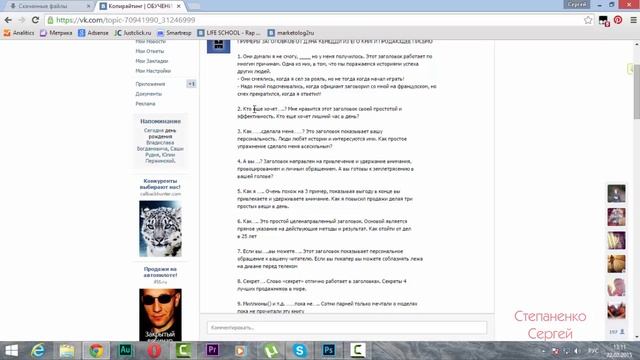Switch to Google Chrome on the taskbar
This screenshot has width=640, height=360.
point(96,350)
